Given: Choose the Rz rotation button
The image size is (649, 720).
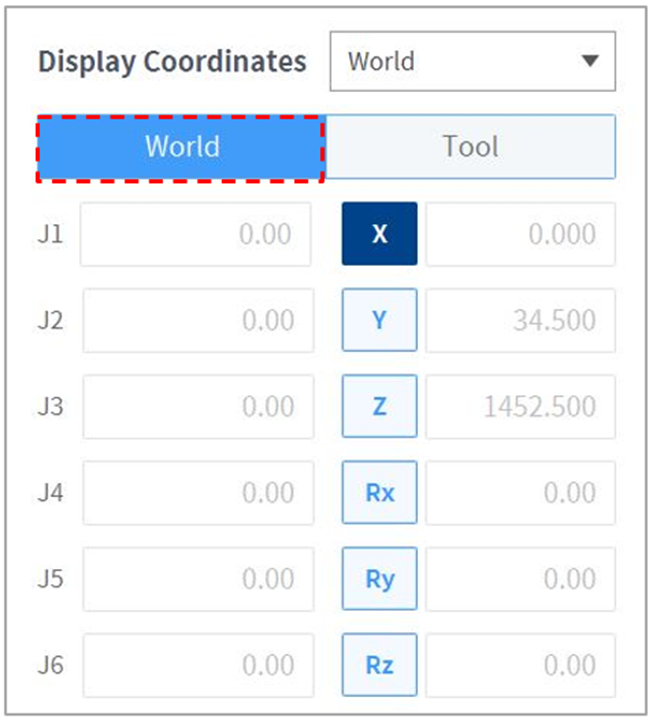Looking at the screenshot, I should [379, 665].
